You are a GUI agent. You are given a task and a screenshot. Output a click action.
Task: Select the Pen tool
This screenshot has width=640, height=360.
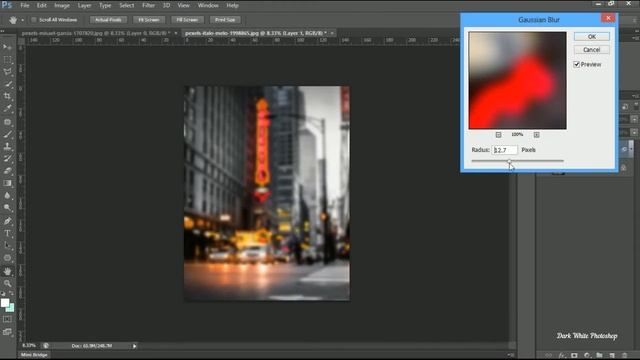point(7,221)
